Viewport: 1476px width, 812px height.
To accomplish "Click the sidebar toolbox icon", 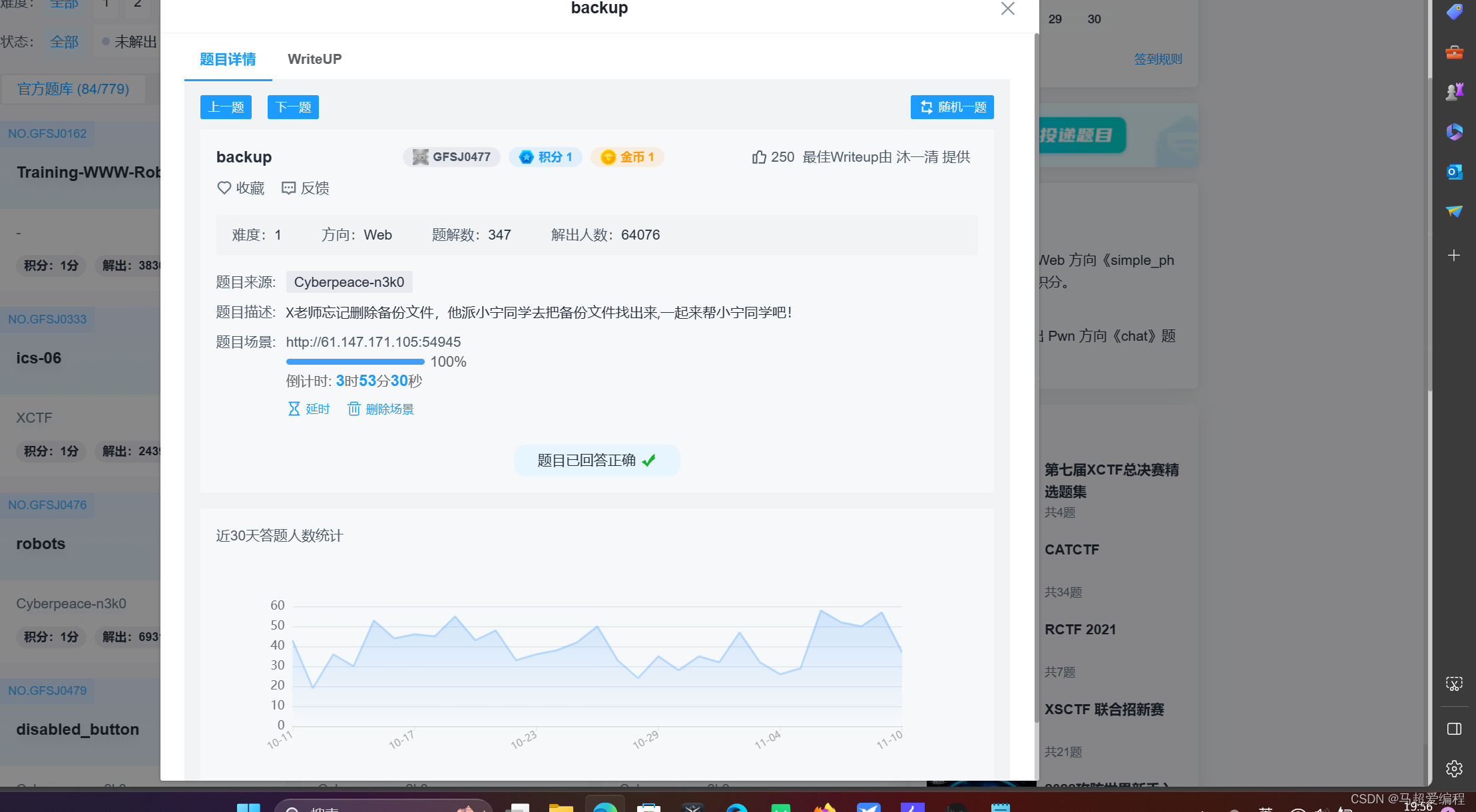I will (x=1454, y=52).
